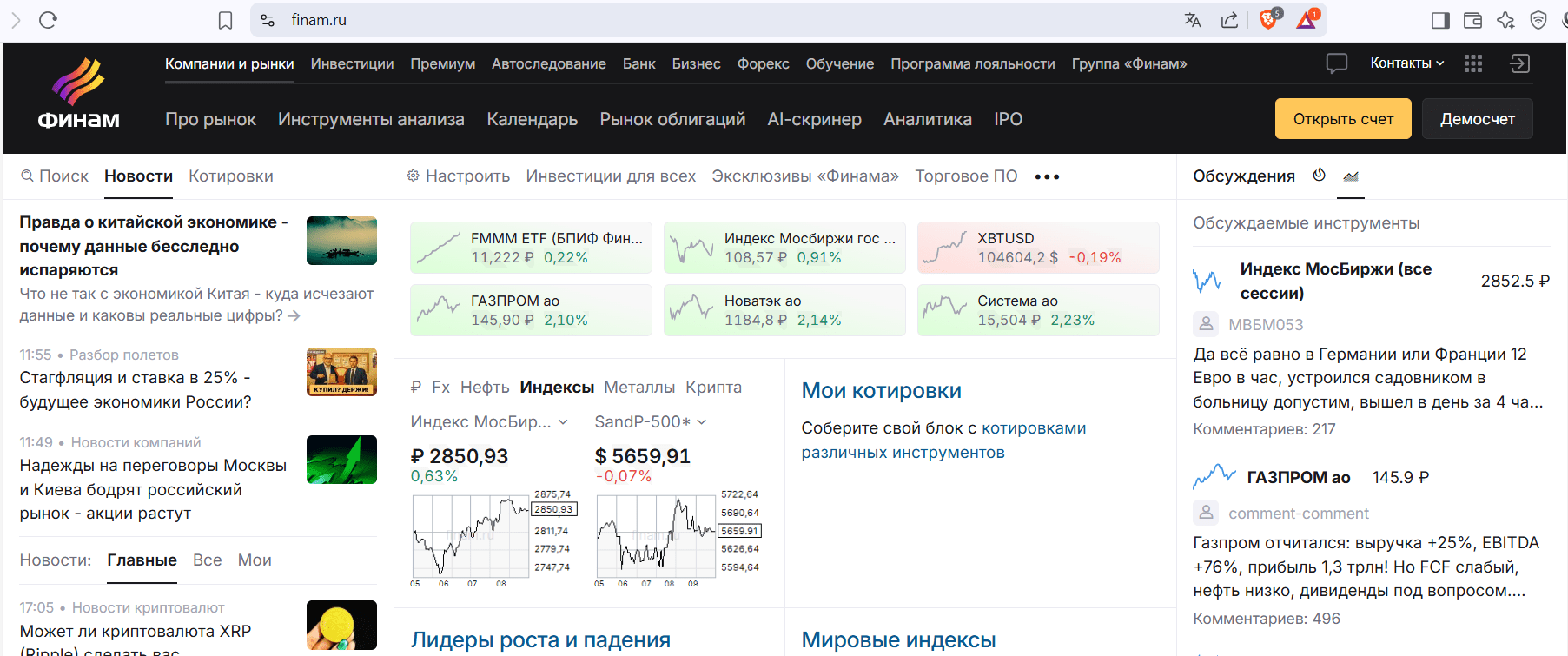This screenshot has width=1568, height=656.
Task: Open Мировые индексы heading link
Action: [898, 639]
